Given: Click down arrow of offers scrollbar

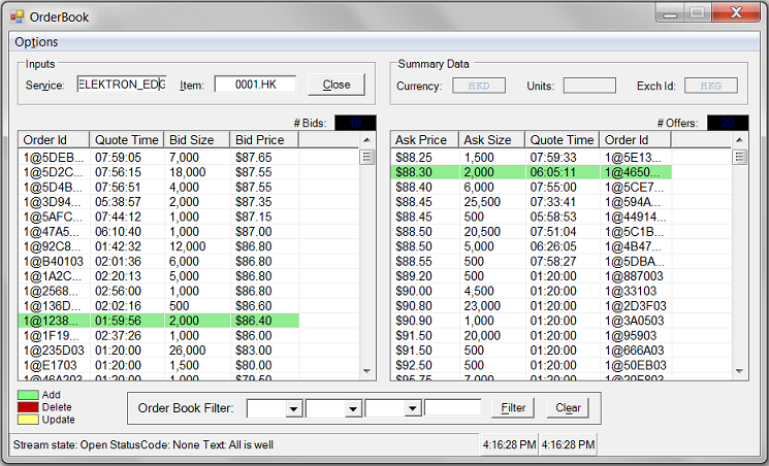Looking at the screenshot, I should pos(740,371).
